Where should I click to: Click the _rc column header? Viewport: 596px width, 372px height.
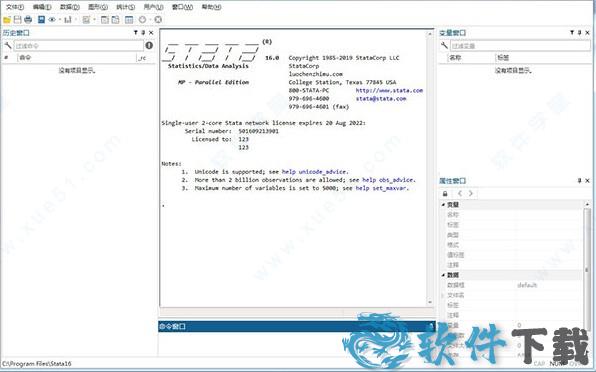point(146,58)
